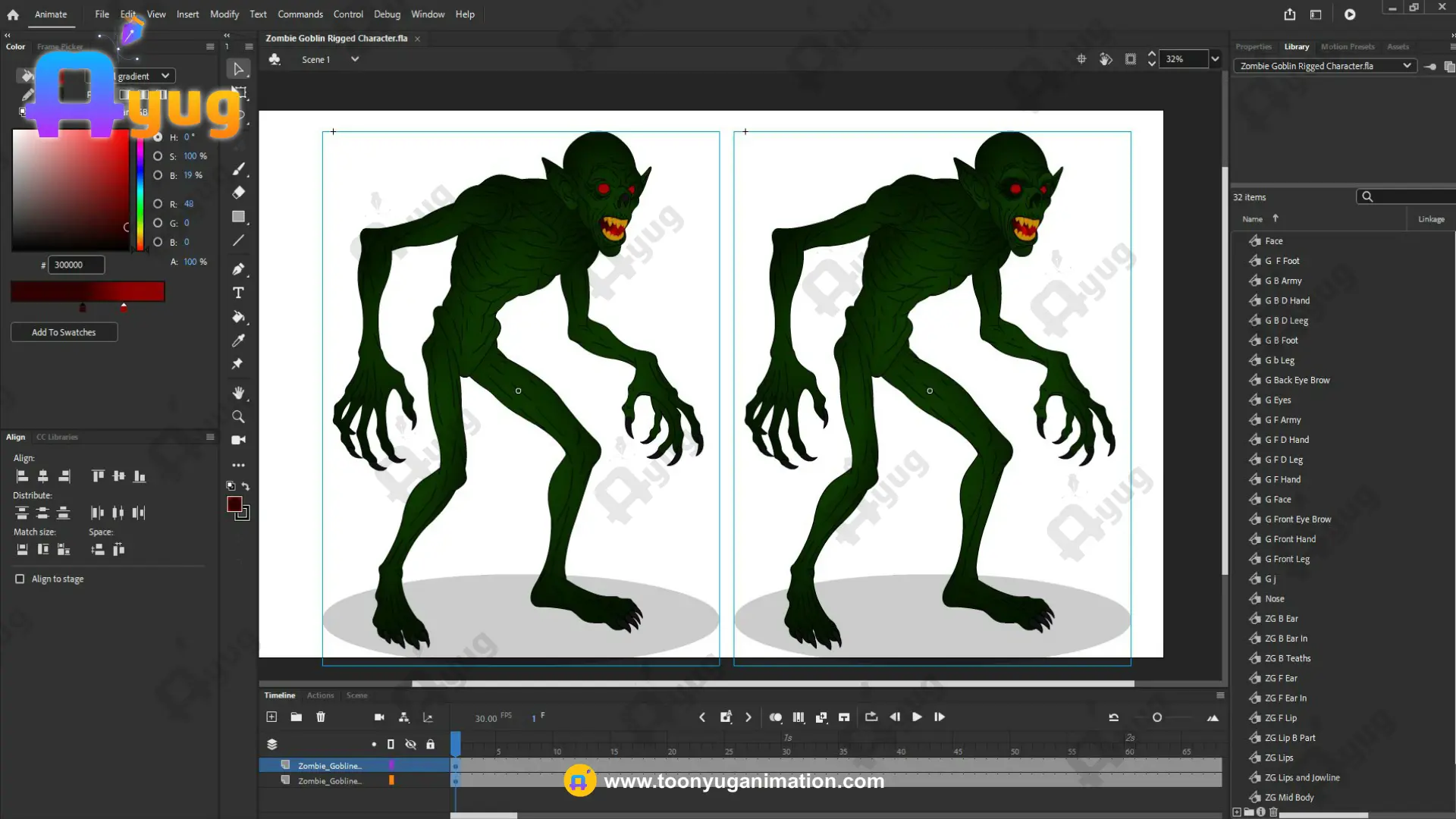Select the Camera tool
This screenshot has height=819, width=1456.
click(238, 440)
